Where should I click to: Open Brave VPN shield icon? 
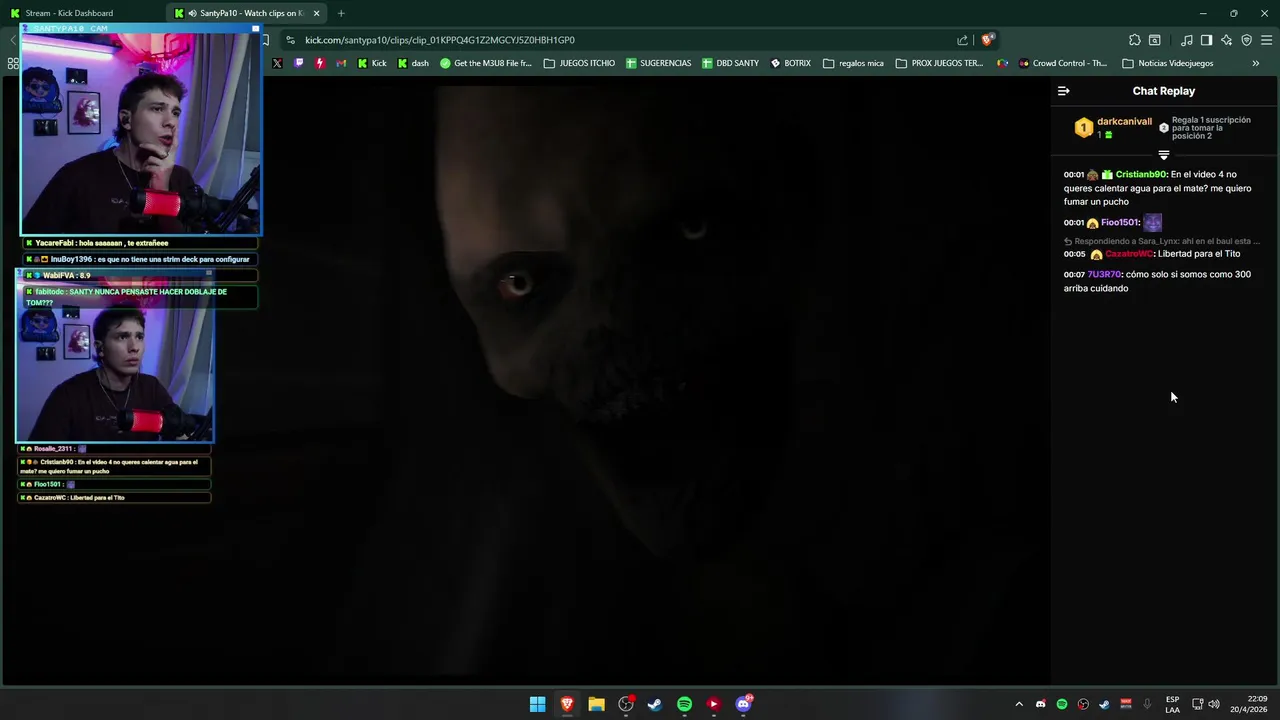1246,40
